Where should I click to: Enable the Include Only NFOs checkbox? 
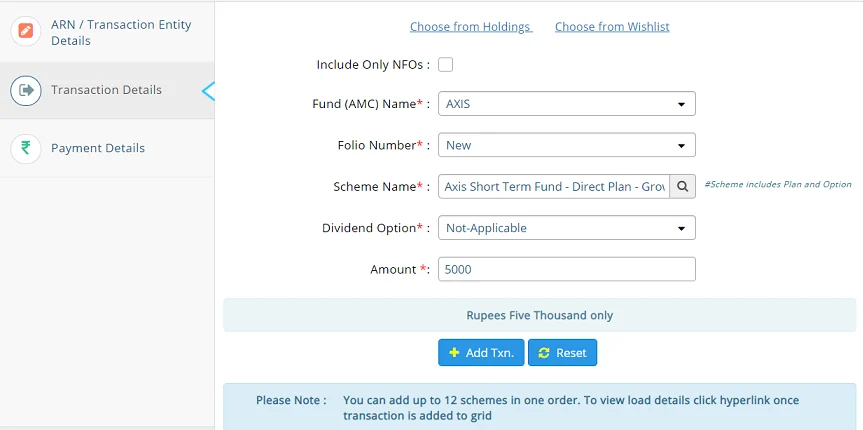click(446, 65)
